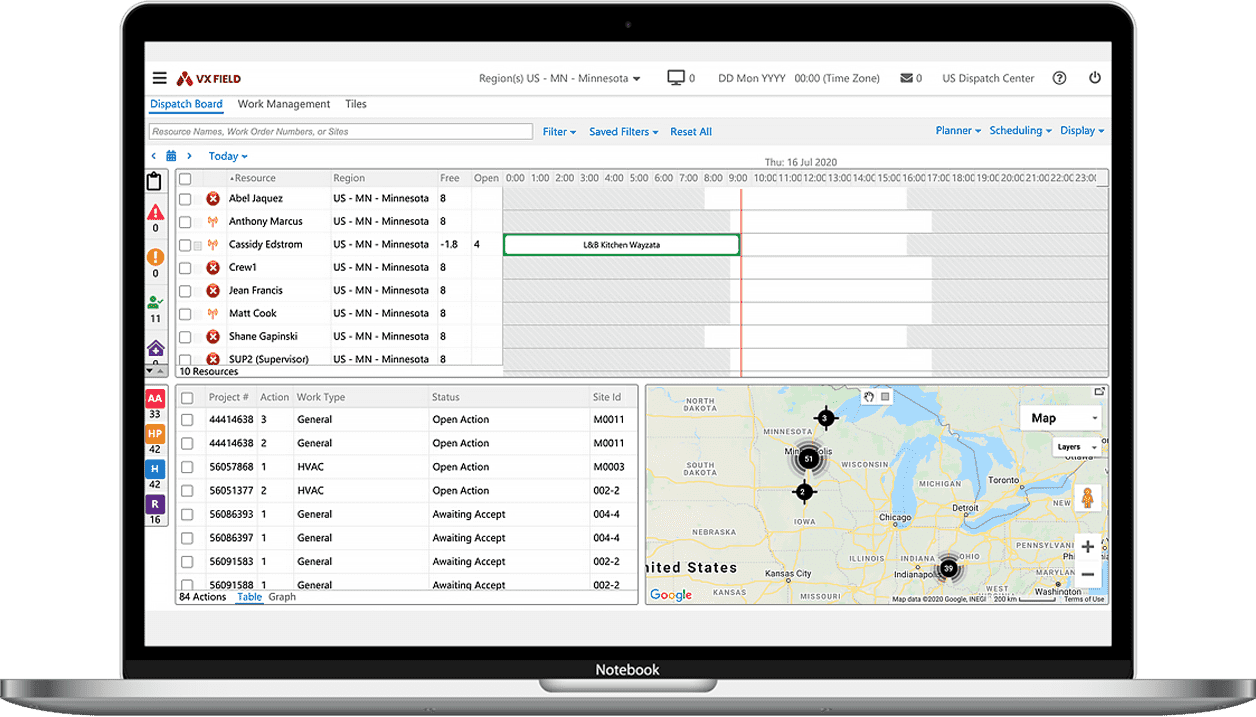Check the Shane Gapinski row checkbox
The image size is (1256, 717).
point(185,337)
